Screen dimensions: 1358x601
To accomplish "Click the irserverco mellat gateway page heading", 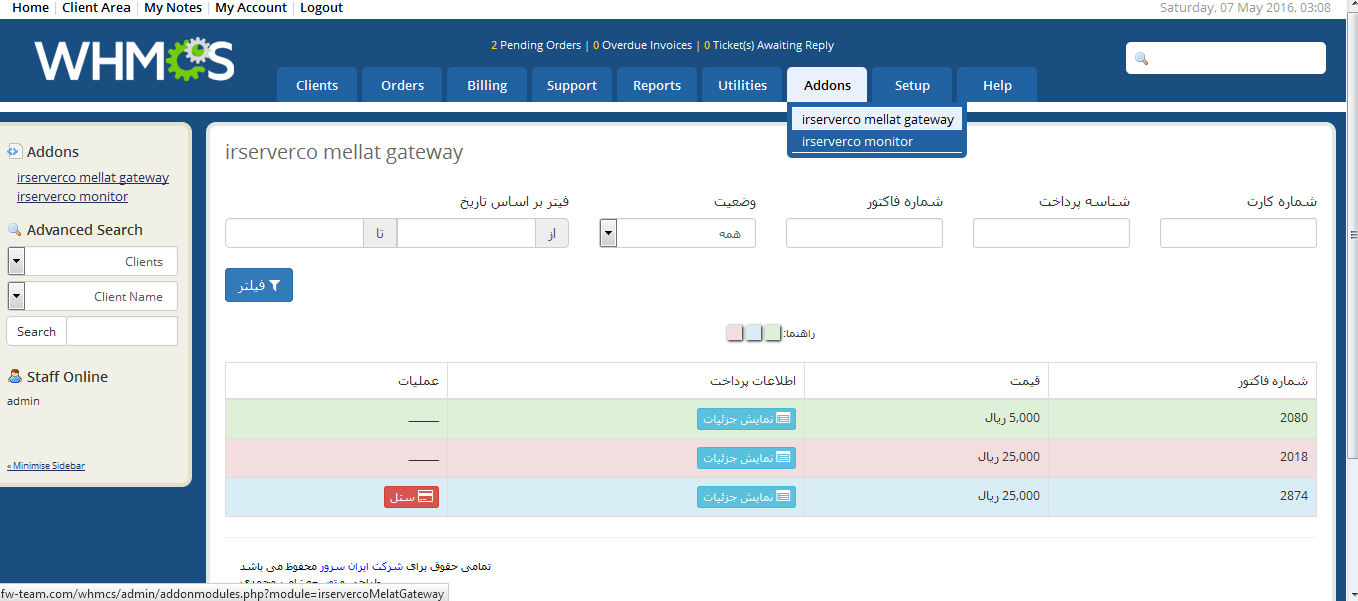I will [x=344, y=152].
